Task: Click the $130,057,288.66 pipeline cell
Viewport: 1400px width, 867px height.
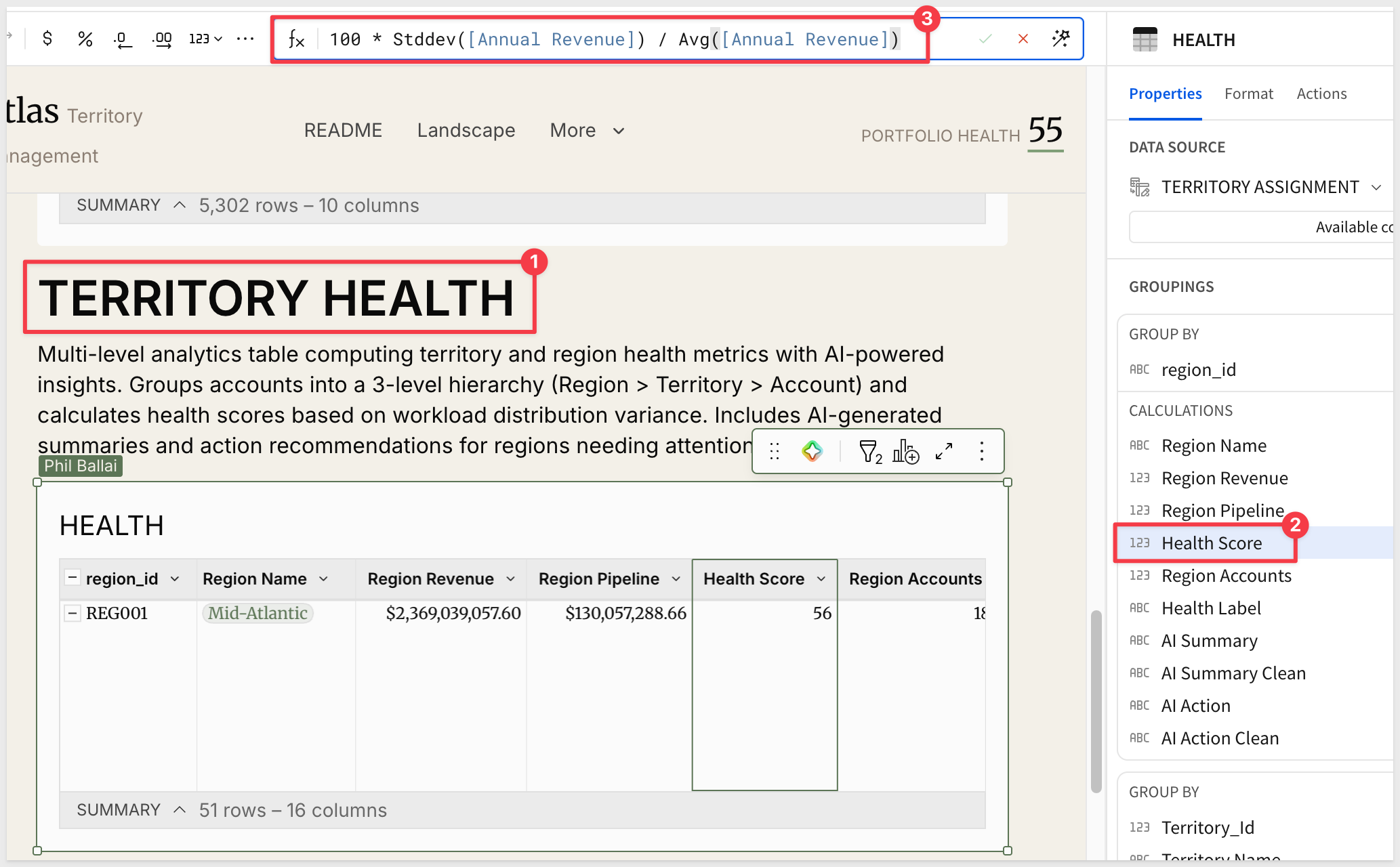Action: point(625,613)
